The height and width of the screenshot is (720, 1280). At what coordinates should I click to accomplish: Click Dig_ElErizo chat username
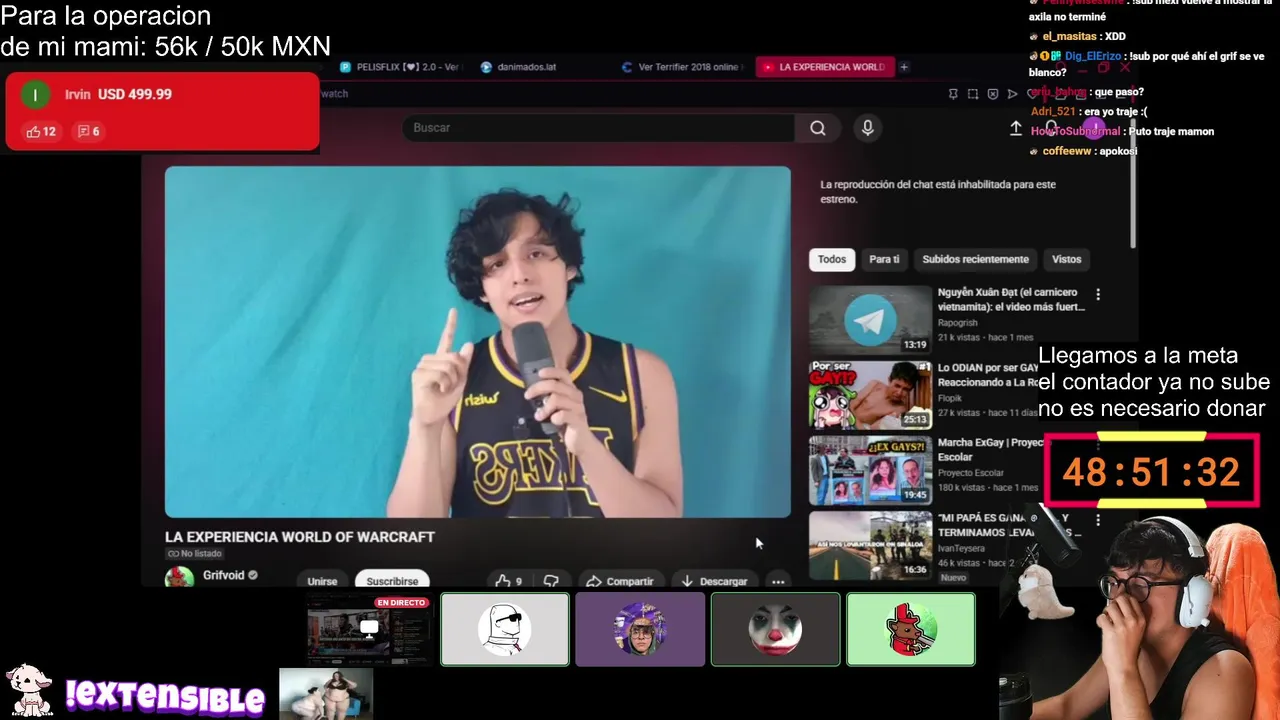[x=1093, y=56]
